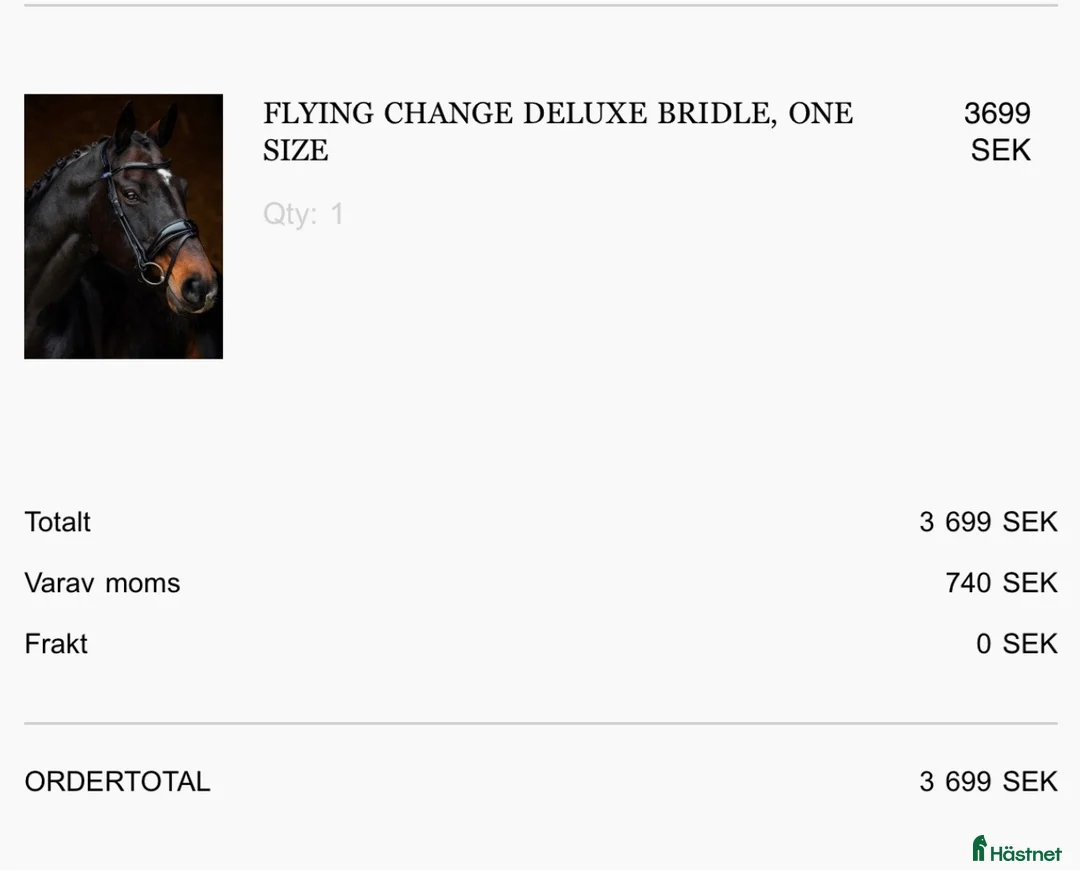Click the Qty: 1 quantity text

click(x=303, y=214)
